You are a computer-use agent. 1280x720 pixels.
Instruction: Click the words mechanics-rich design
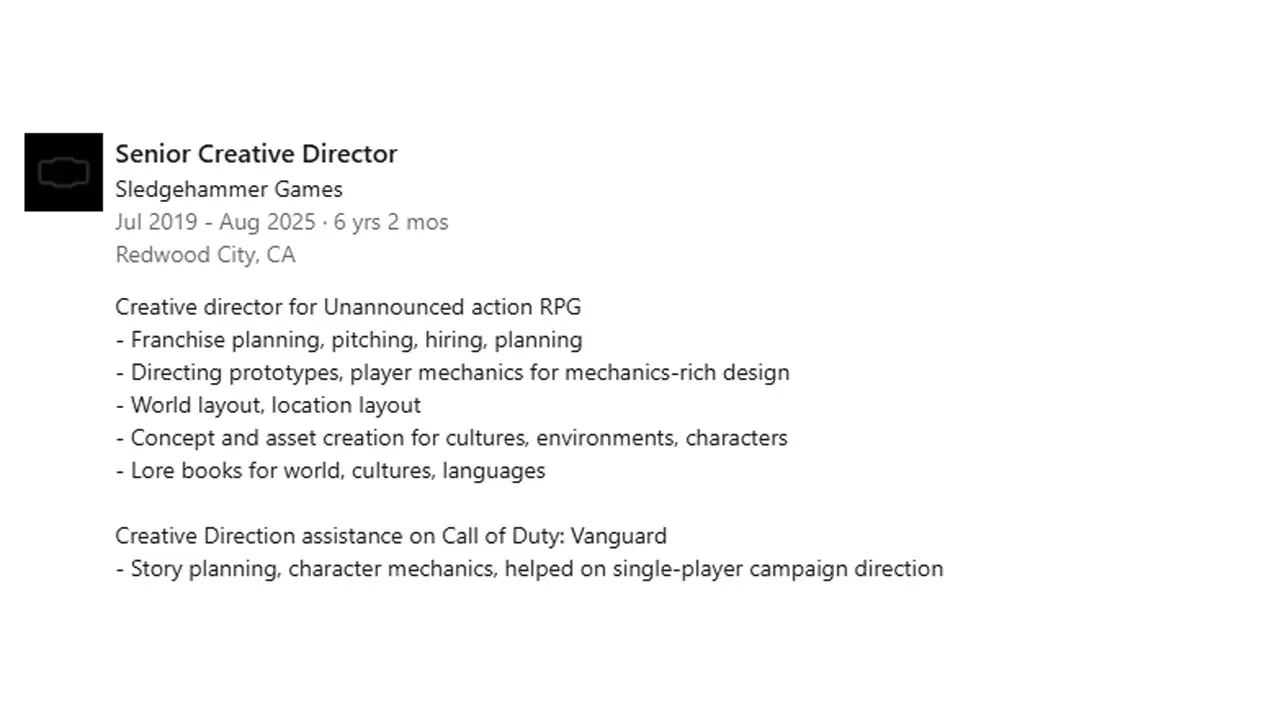(x=677, y=373)
